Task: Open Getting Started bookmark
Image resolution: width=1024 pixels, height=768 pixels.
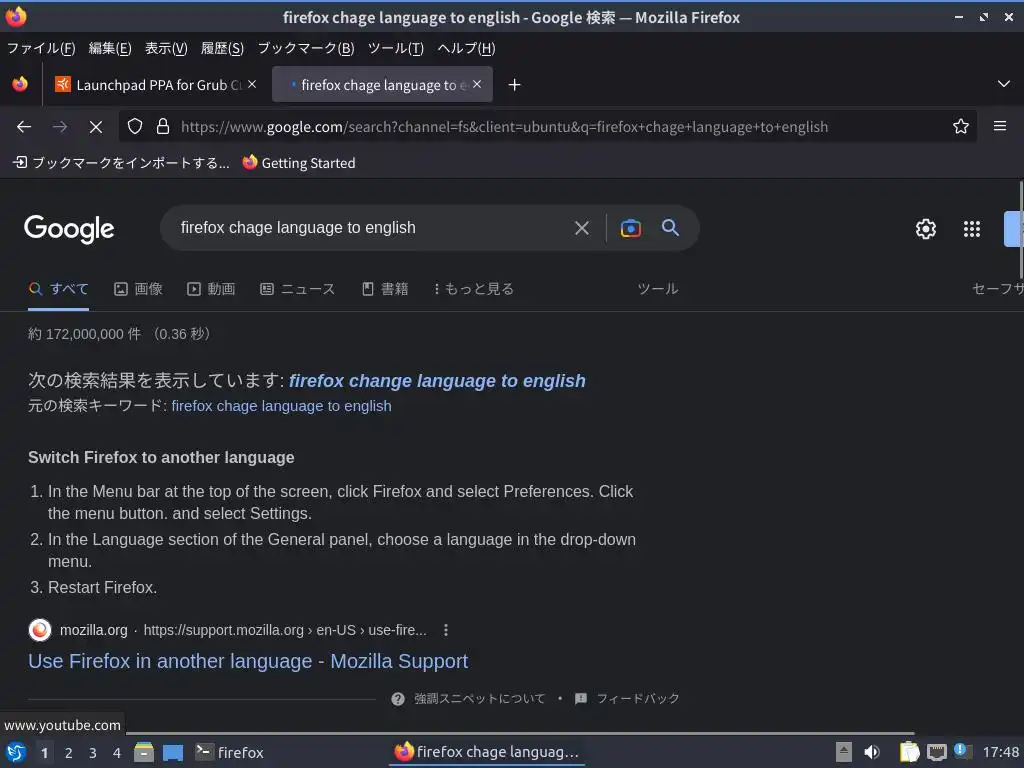Action: (298, 163)
